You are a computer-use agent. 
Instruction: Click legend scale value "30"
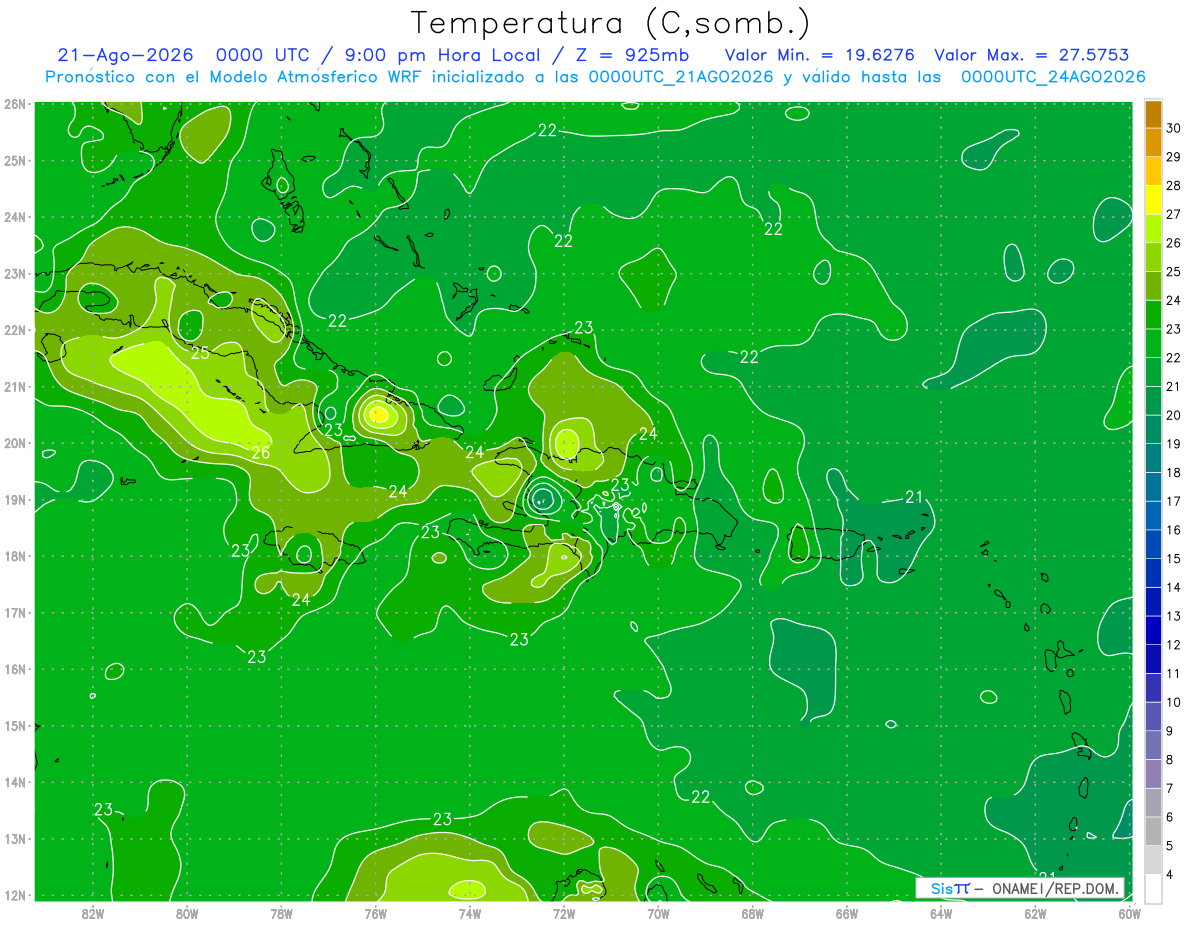[x=1174, y=129]
